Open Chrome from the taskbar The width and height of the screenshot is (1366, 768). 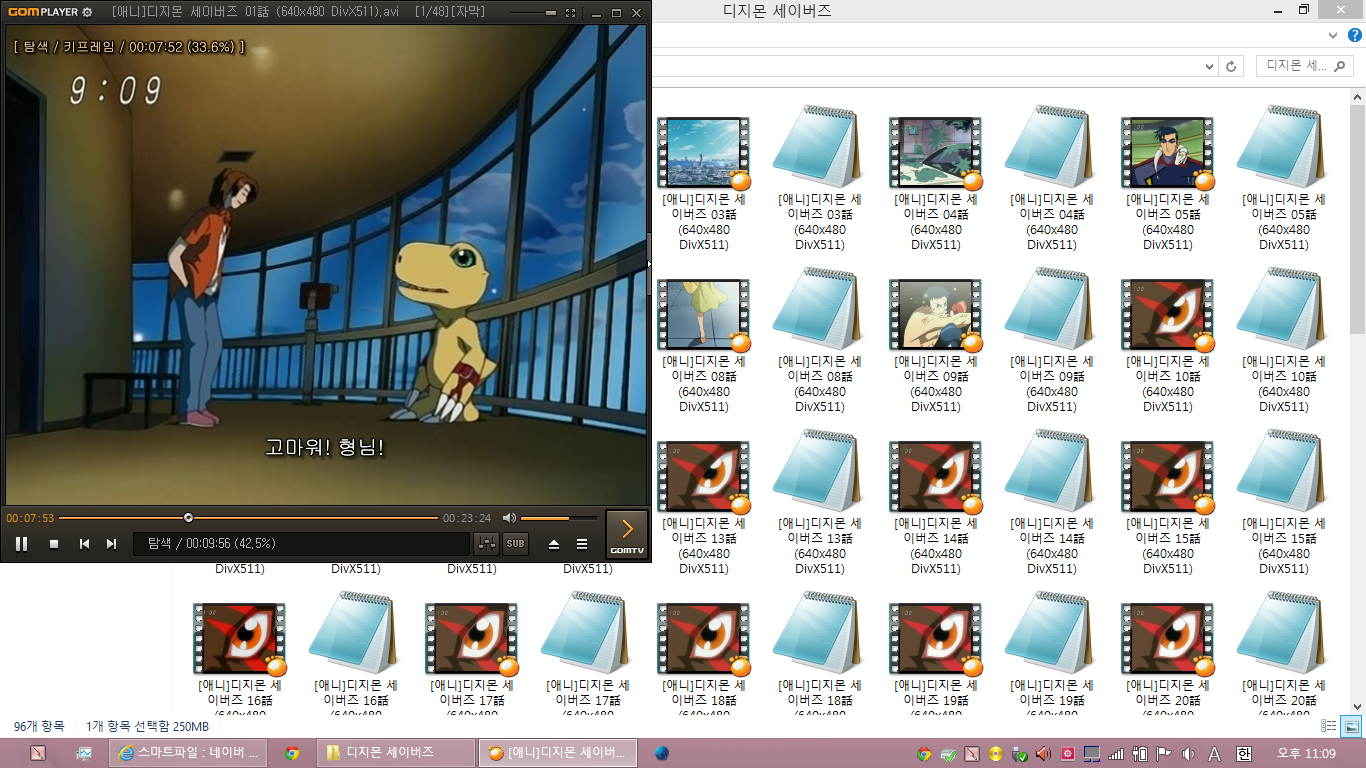[292, 753]
